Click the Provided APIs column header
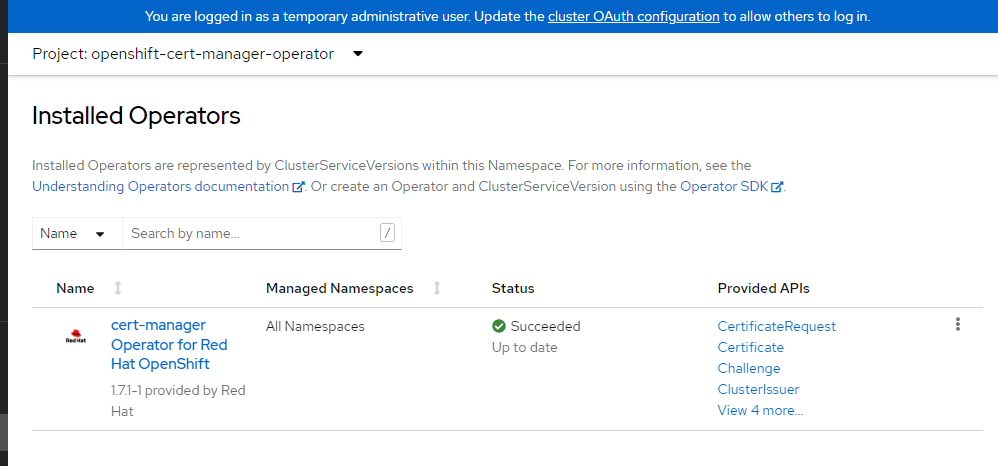 pyautogui.click(x=763, y=288)
